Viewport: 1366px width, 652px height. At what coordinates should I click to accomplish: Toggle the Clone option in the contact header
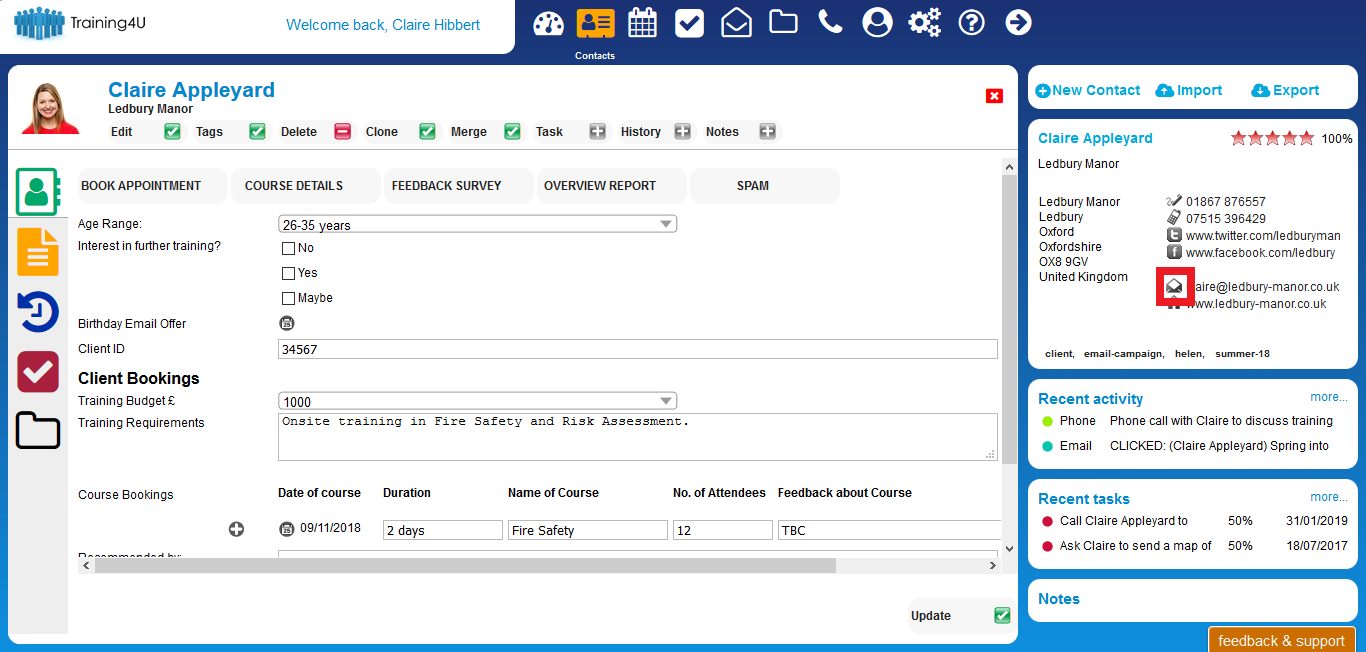427,131
